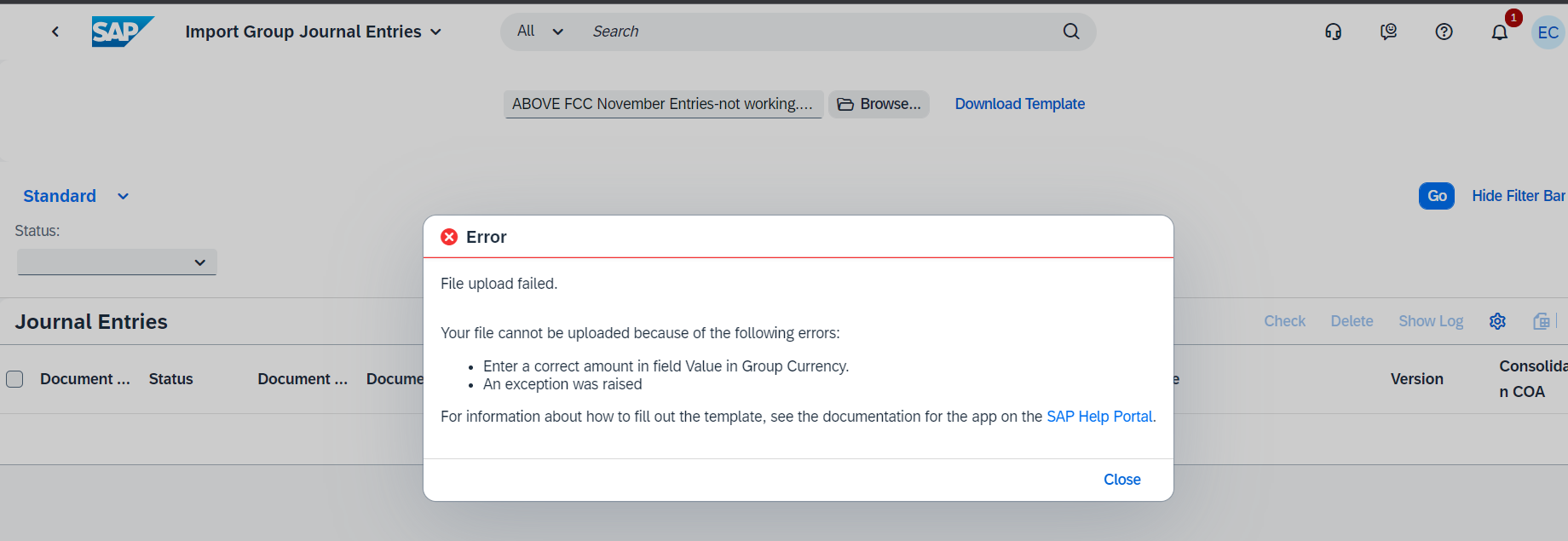Open the Status filter combo box
1568x541 pixels.
tap(117, 262)
